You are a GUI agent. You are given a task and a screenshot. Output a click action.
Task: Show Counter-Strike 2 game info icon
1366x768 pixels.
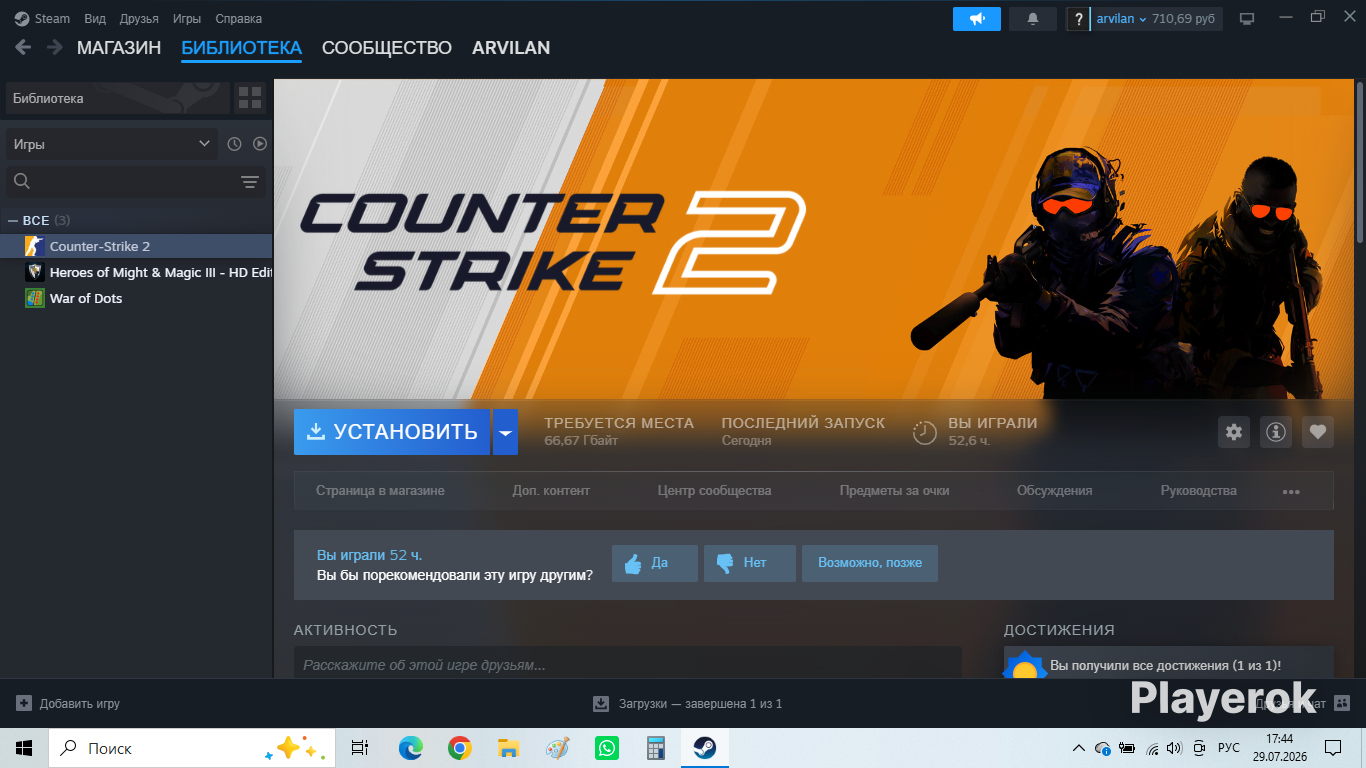1276,432
